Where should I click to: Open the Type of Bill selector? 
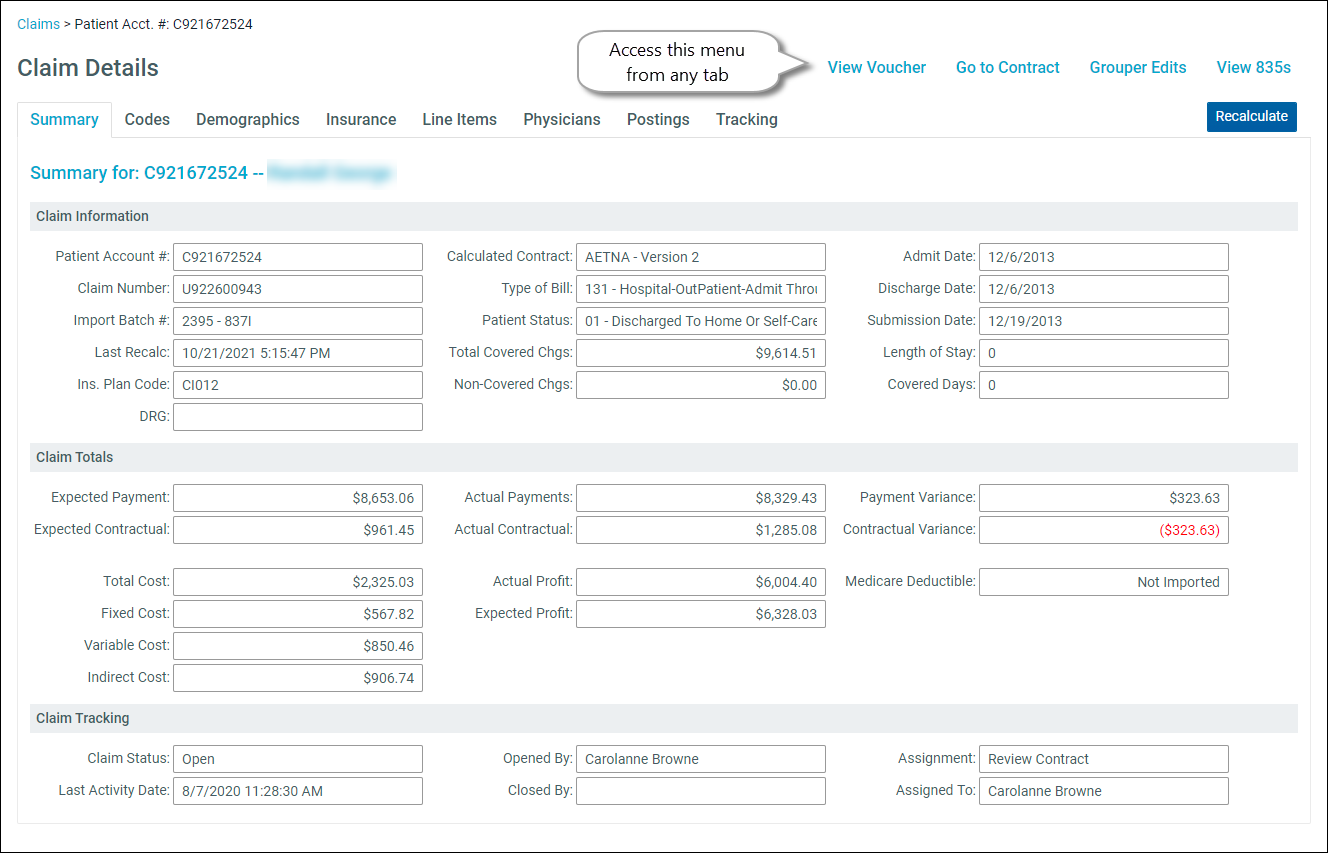tap(700, 288)
